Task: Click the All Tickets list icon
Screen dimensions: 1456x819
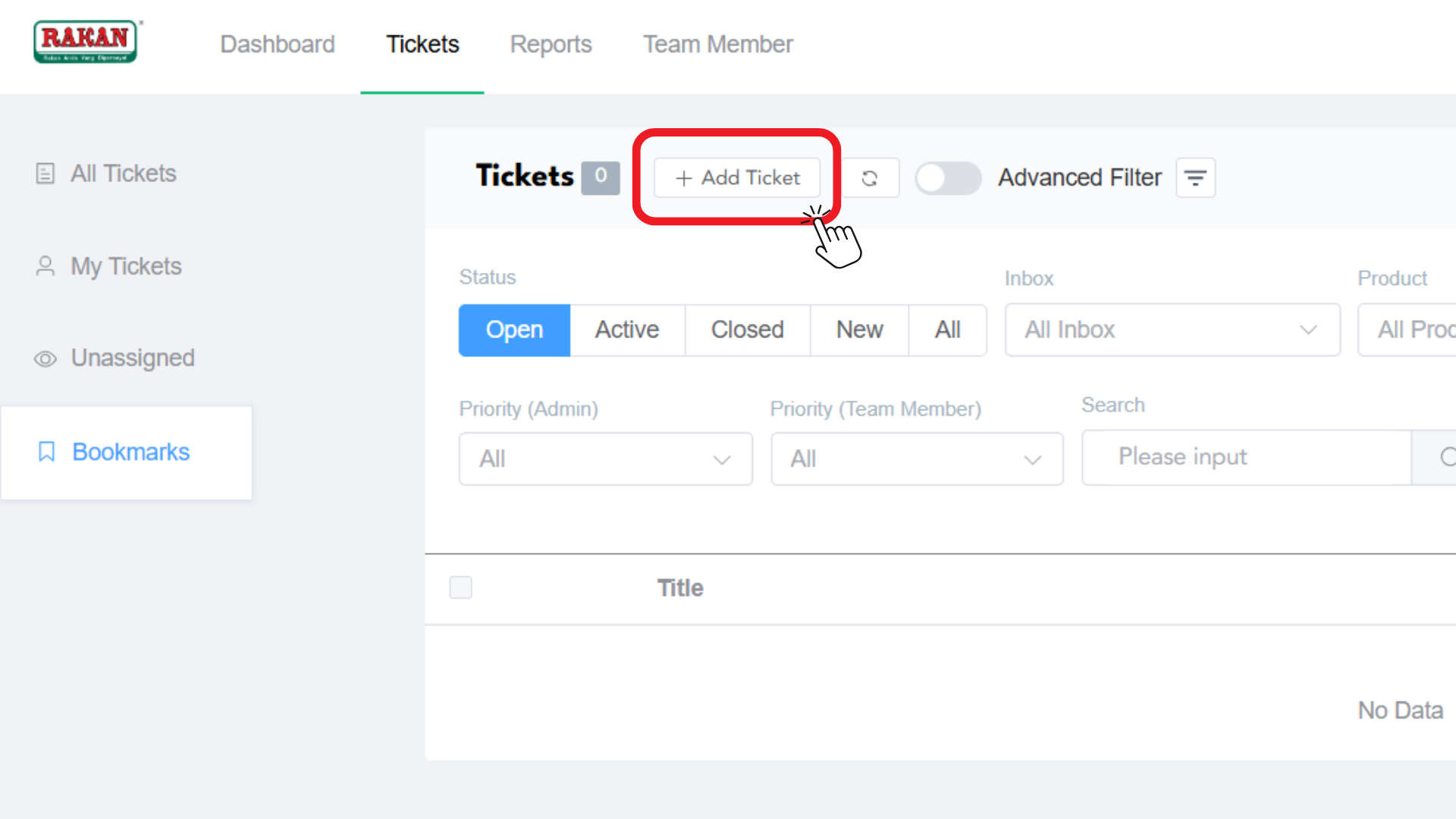Action: (x=45, y=174)
